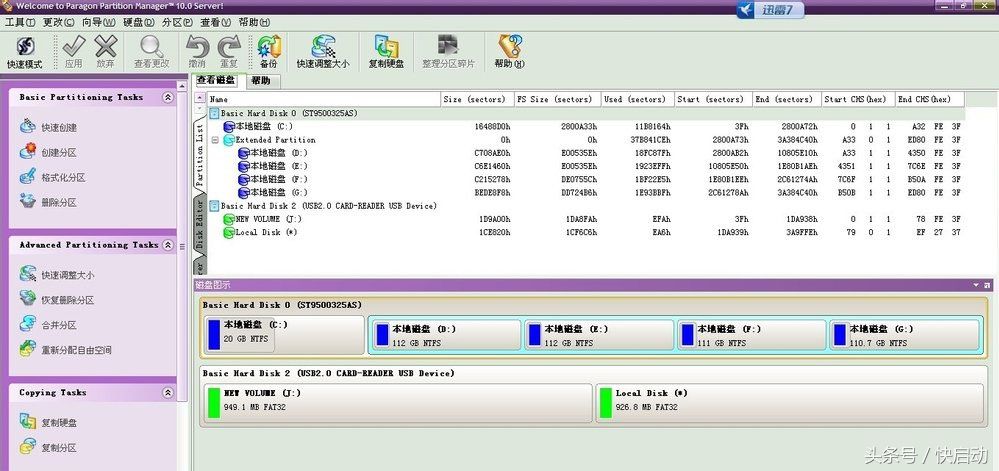This screenshot has height=471, width=999.
Task: Open the 分区(P) menu
Action: point(177,21)
